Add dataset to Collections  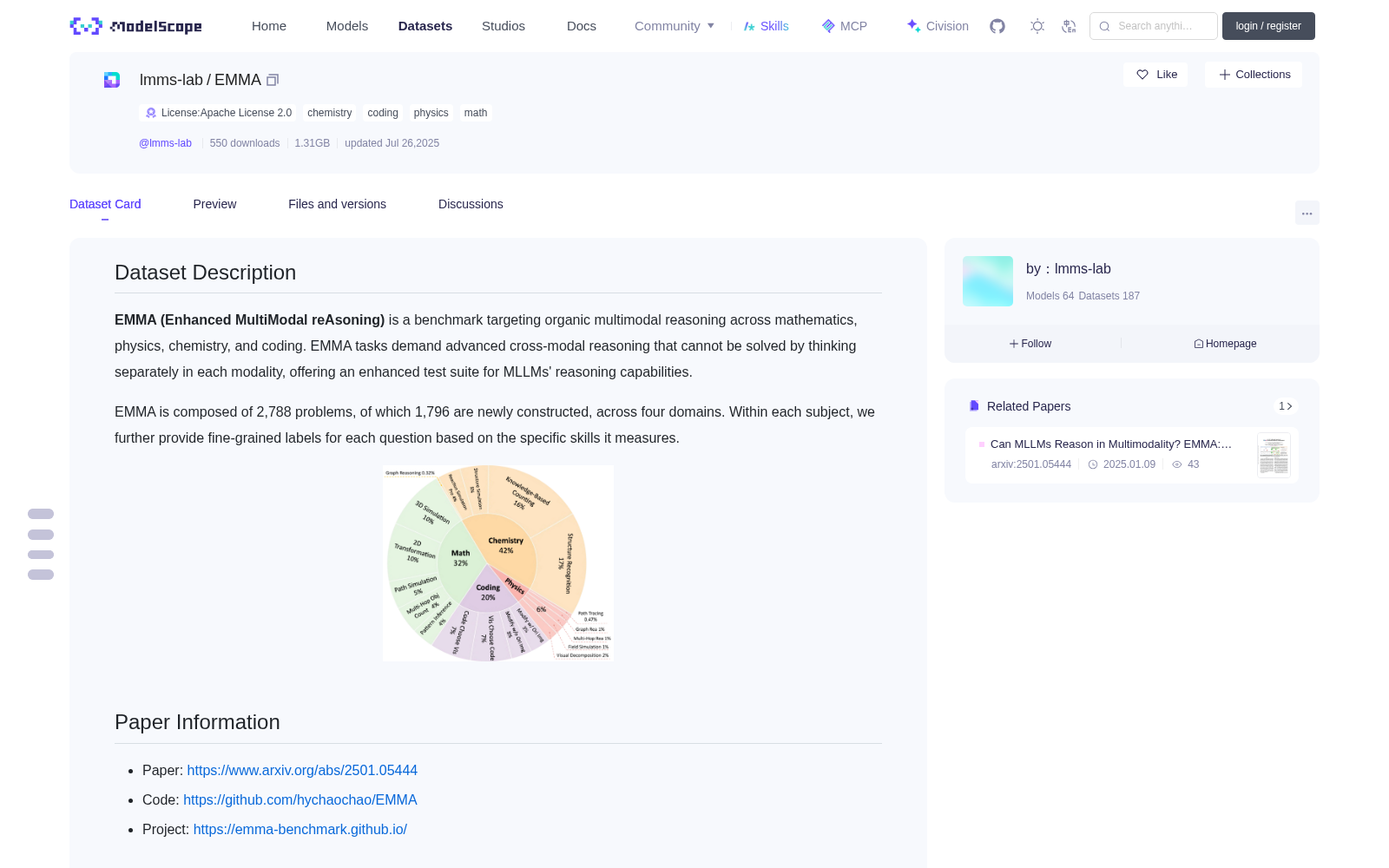point(1254,75)
